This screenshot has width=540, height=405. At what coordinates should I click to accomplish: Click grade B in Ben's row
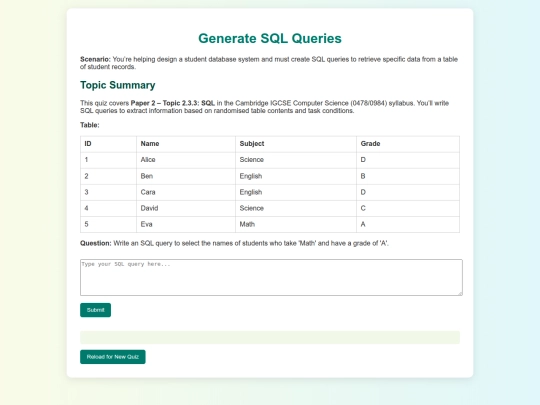pos(408,176)
